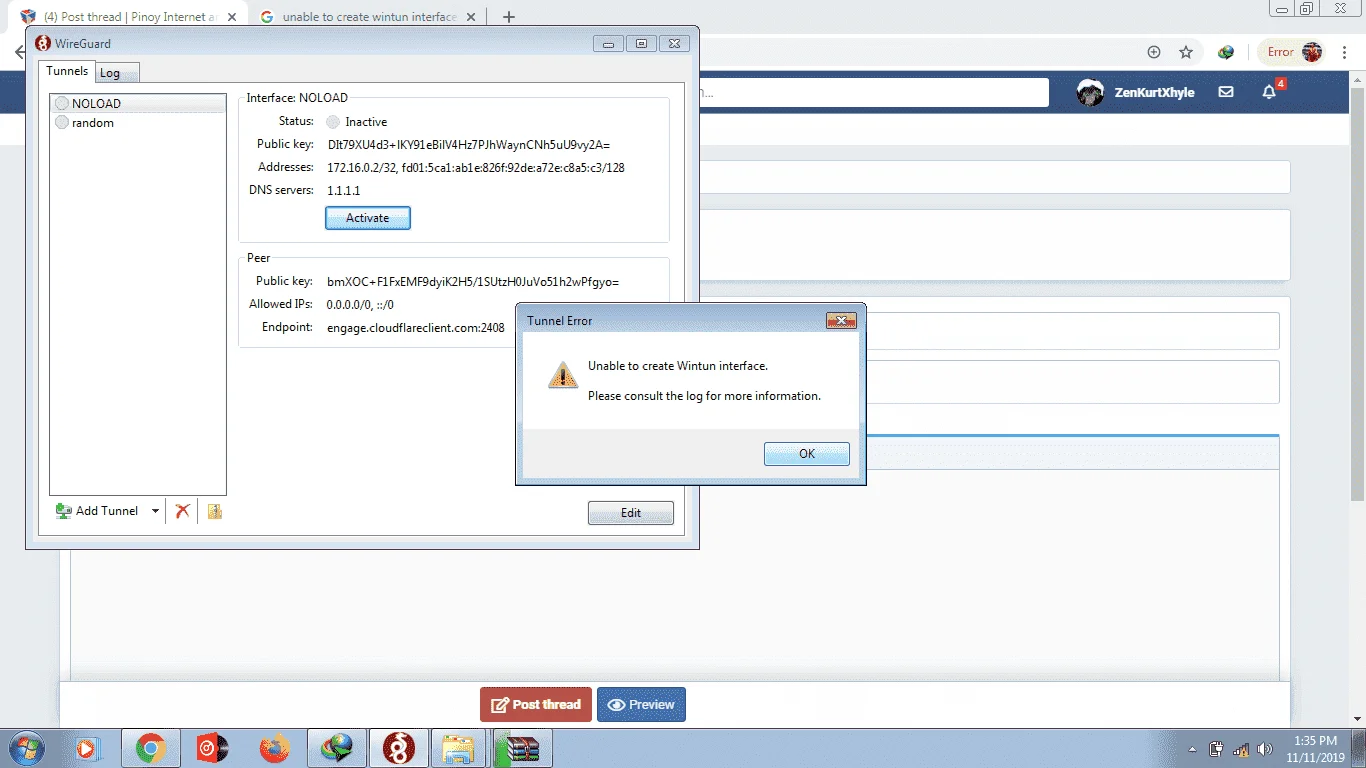Open the Internet Download Manager extension icon
Screen dimensions: 1366x768
[1226, 52]
